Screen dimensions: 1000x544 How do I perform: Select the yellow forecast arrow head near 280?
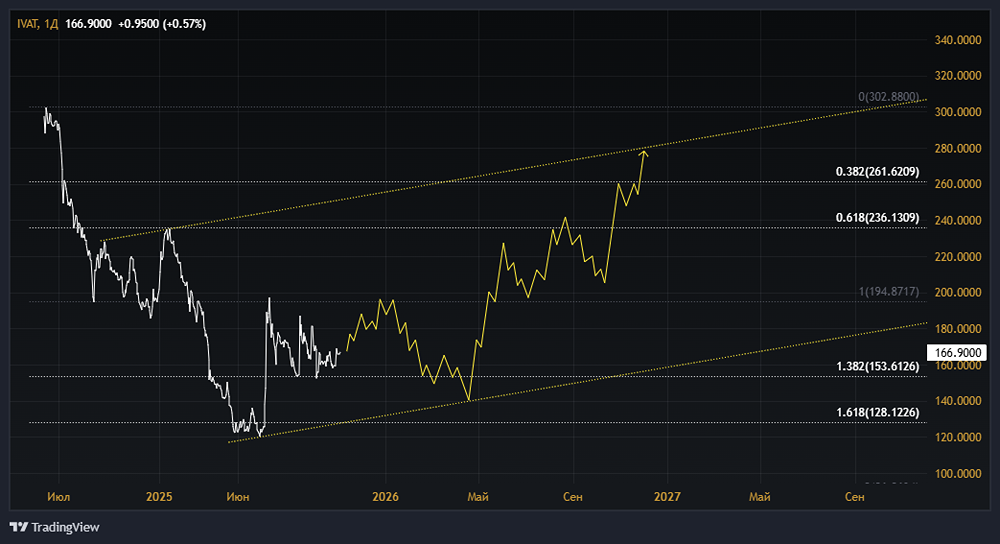pyautogui.click(x=643, y=153)
